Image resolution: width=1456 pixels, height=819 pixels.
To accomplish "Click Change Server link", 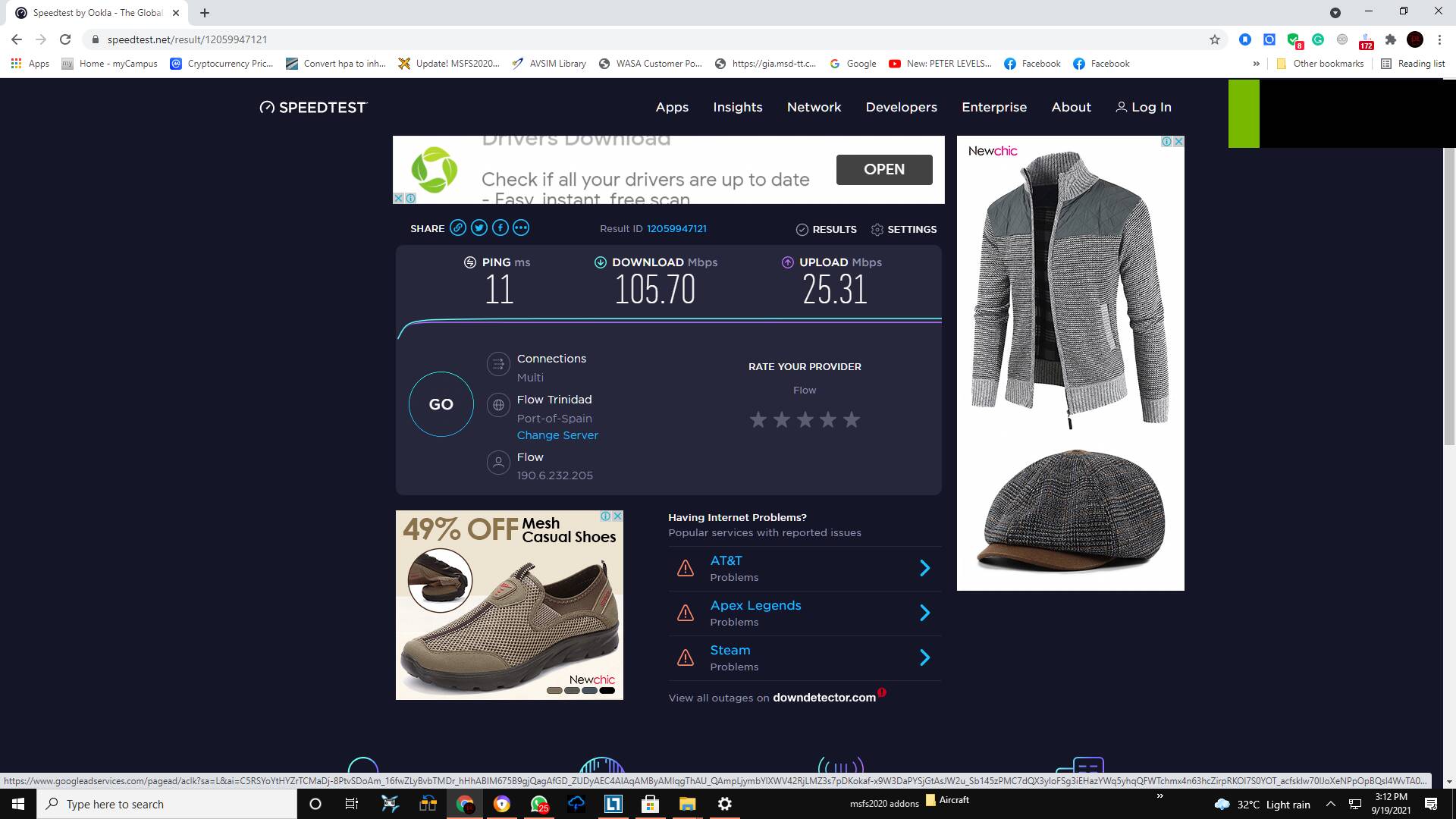I will tap(557, 435).
